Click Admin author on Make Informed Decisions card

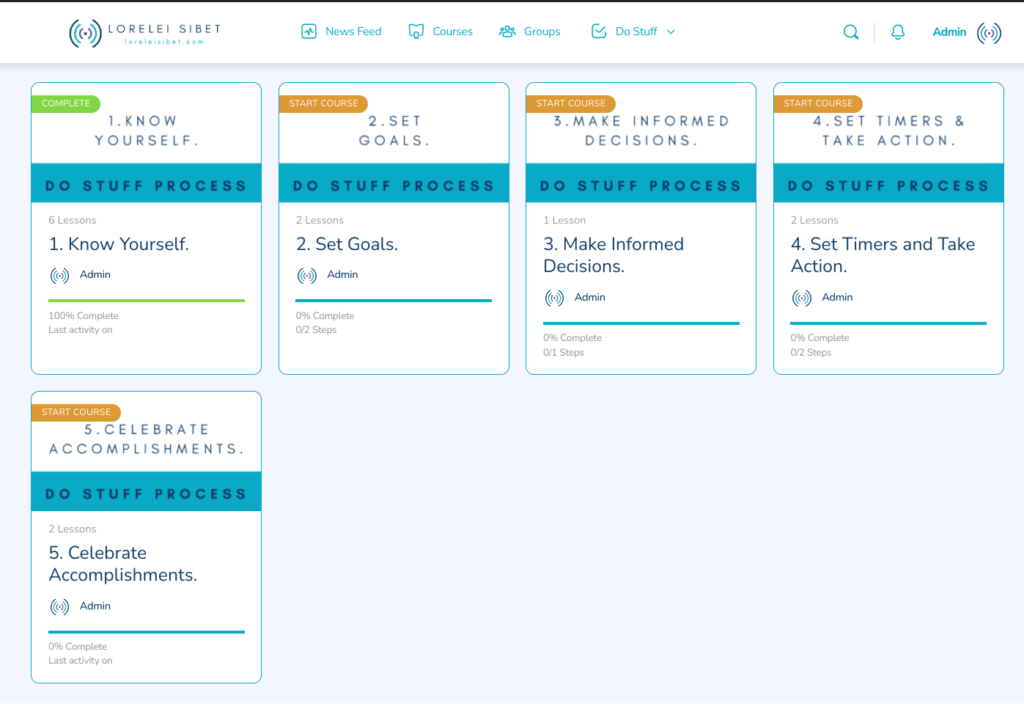pyautogui.click(x=590, y=297)
